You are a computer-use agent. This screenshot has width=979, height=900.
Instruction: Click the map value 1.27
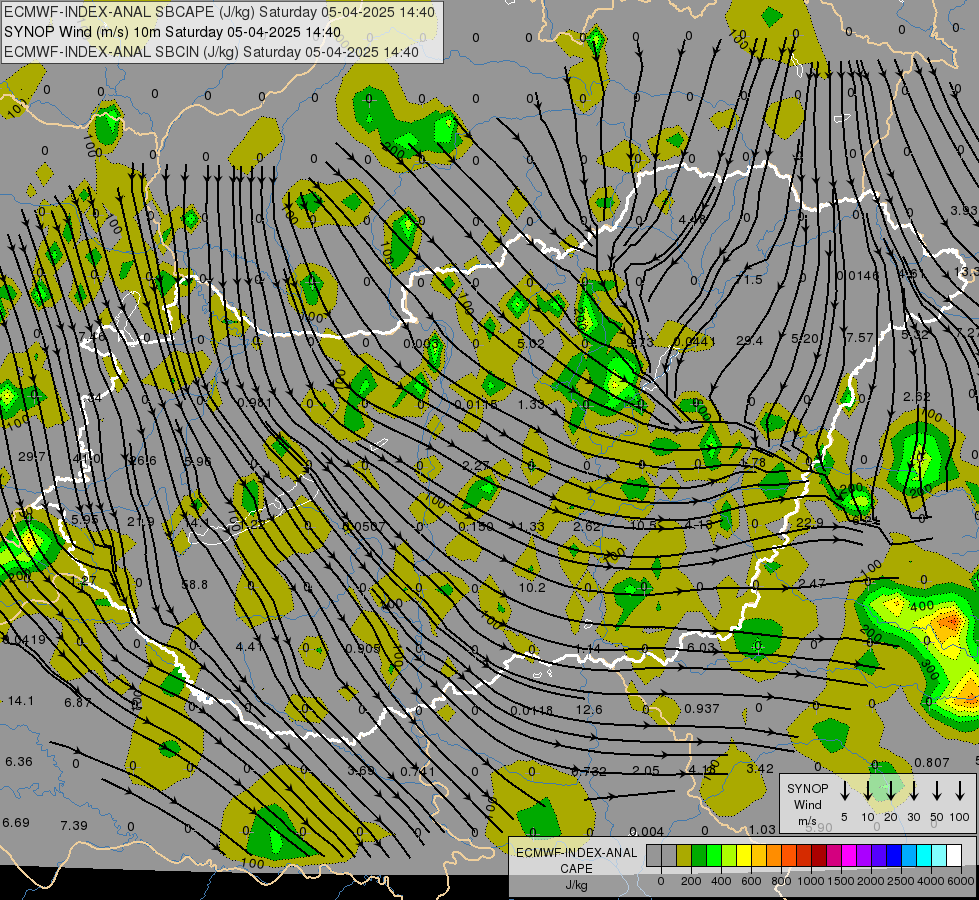84,581
